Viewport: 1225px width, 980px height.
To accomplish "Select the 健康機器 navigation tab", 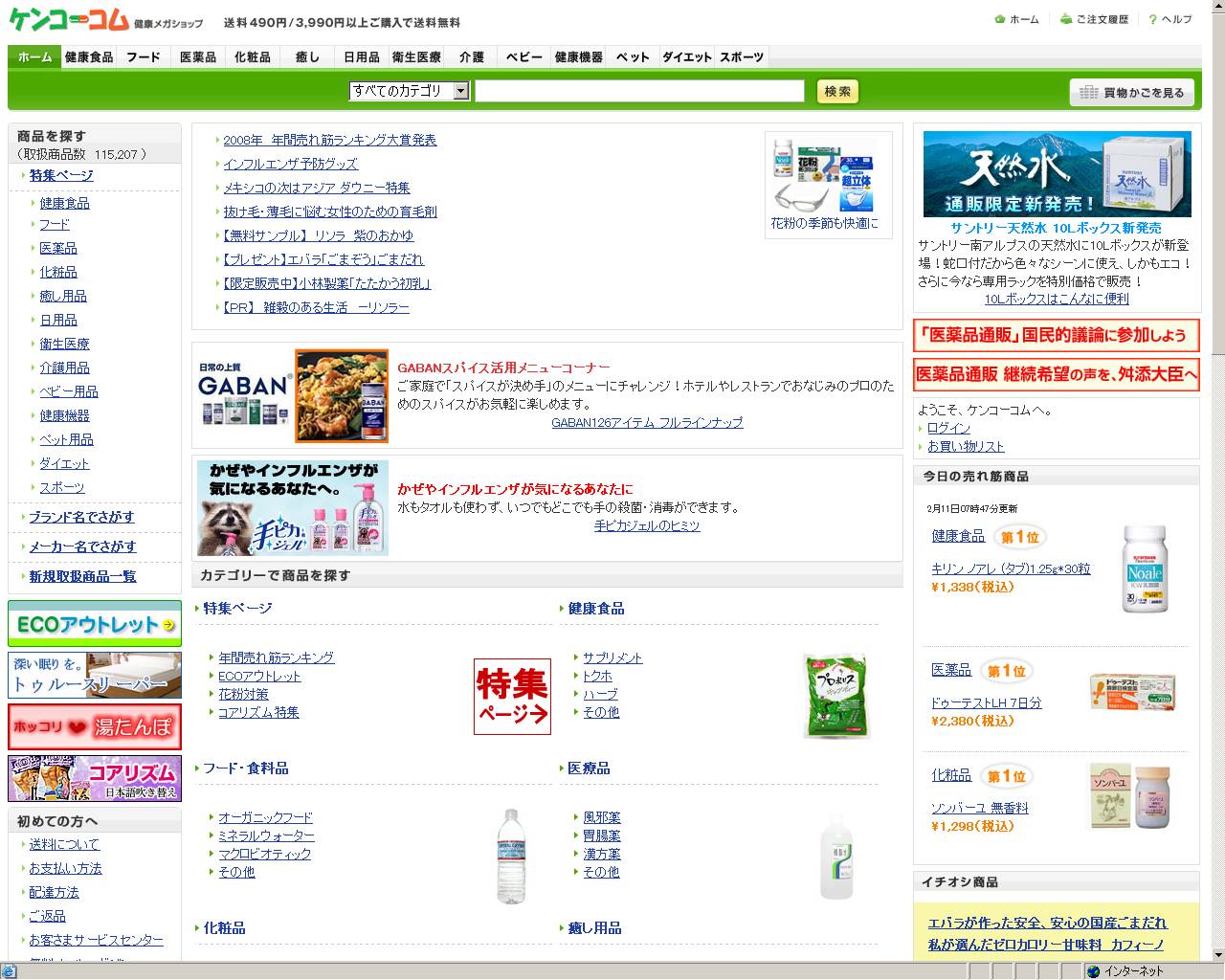I will 579,57.
